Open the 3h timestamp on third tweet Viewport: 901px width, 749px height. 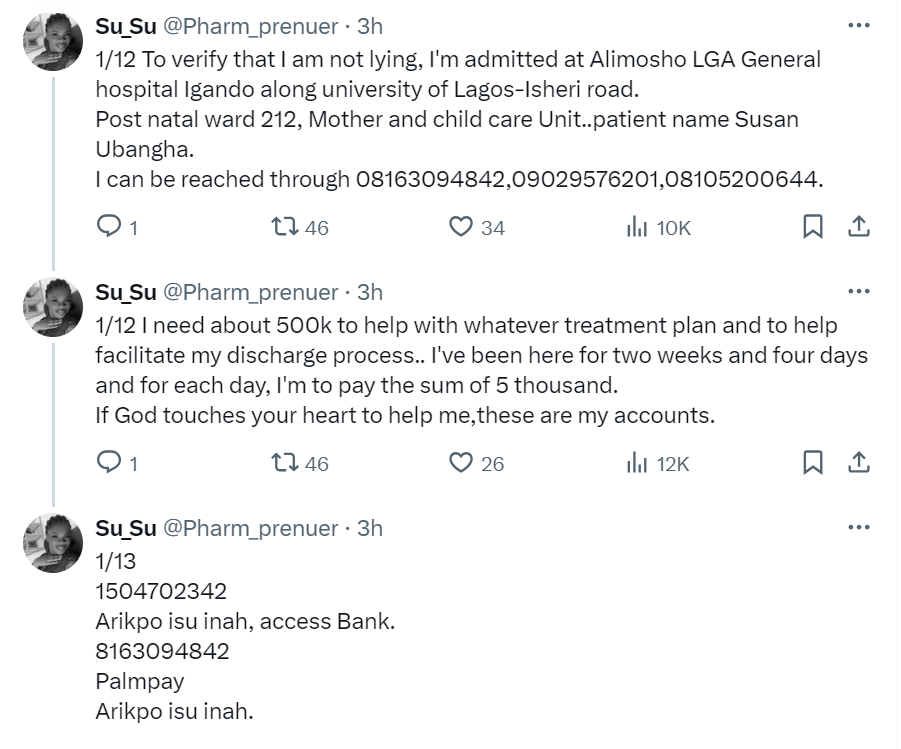tap(370, 528)
